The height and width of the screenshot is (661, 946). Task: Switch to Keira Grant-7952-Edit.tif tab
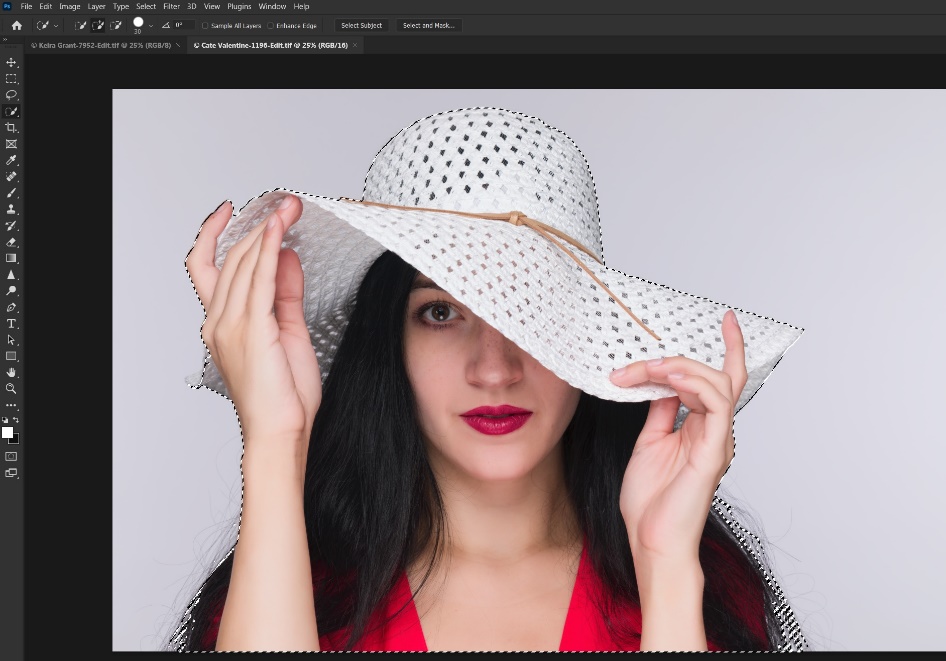click(100, 45)
